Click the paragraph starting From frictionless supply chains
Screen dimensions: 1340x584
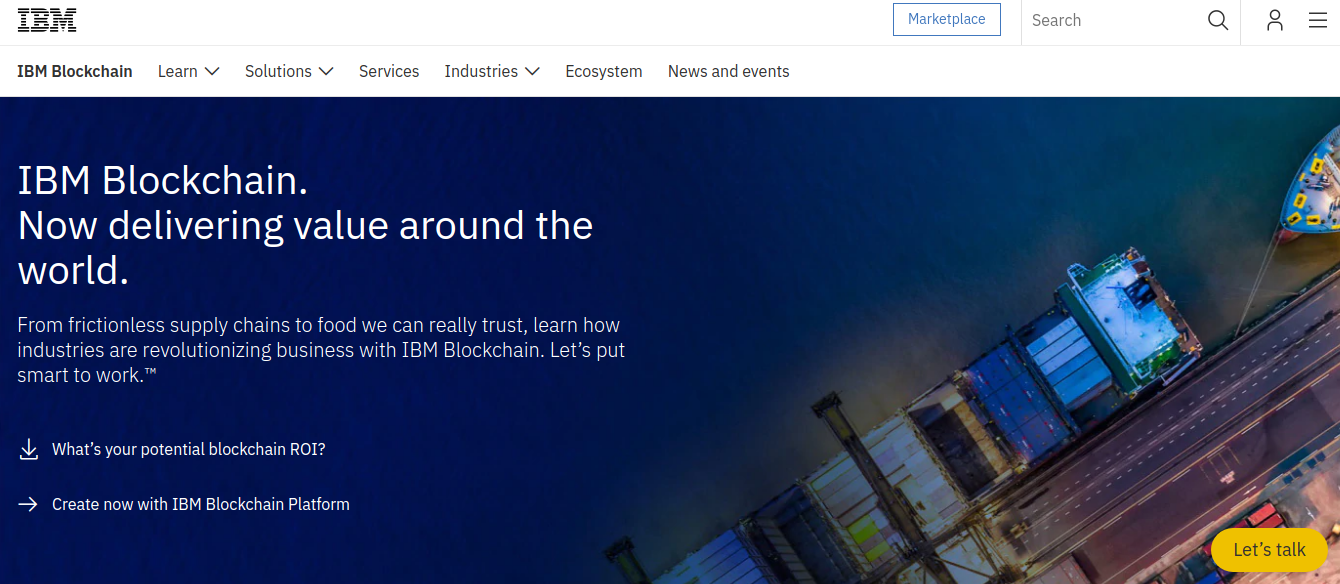pyautogui.click(x=321, y=350)
